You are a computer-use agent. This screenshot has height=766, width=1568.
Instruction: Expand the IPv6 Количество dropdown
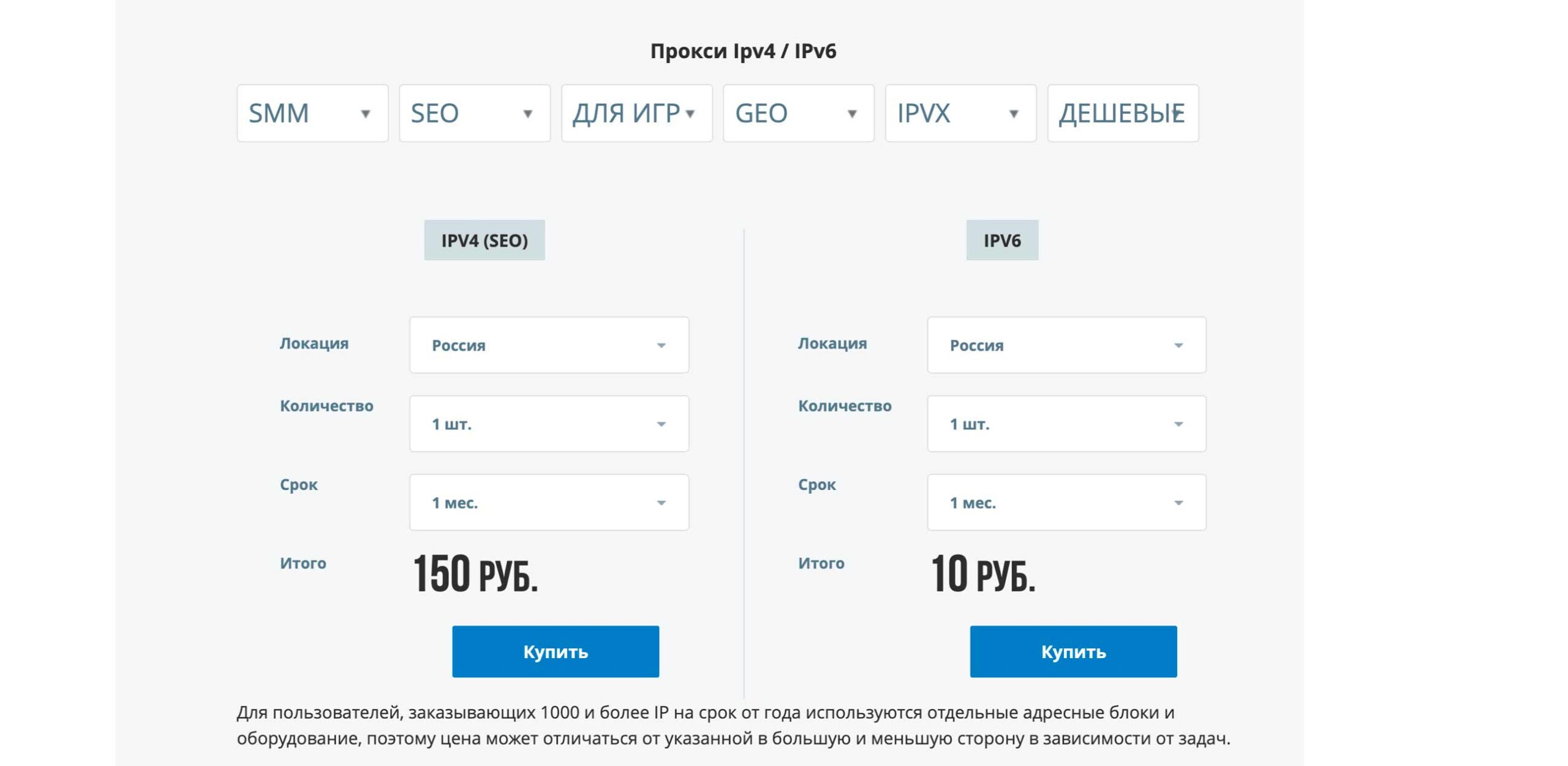[x=1066, y=423]
